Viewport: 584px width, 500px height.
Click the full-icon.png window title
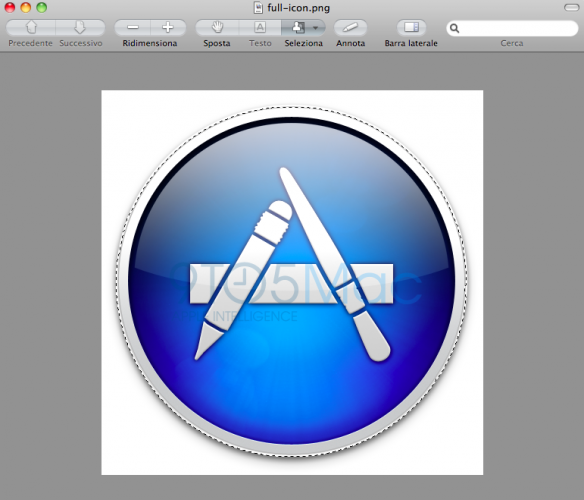tap(298, 8)
